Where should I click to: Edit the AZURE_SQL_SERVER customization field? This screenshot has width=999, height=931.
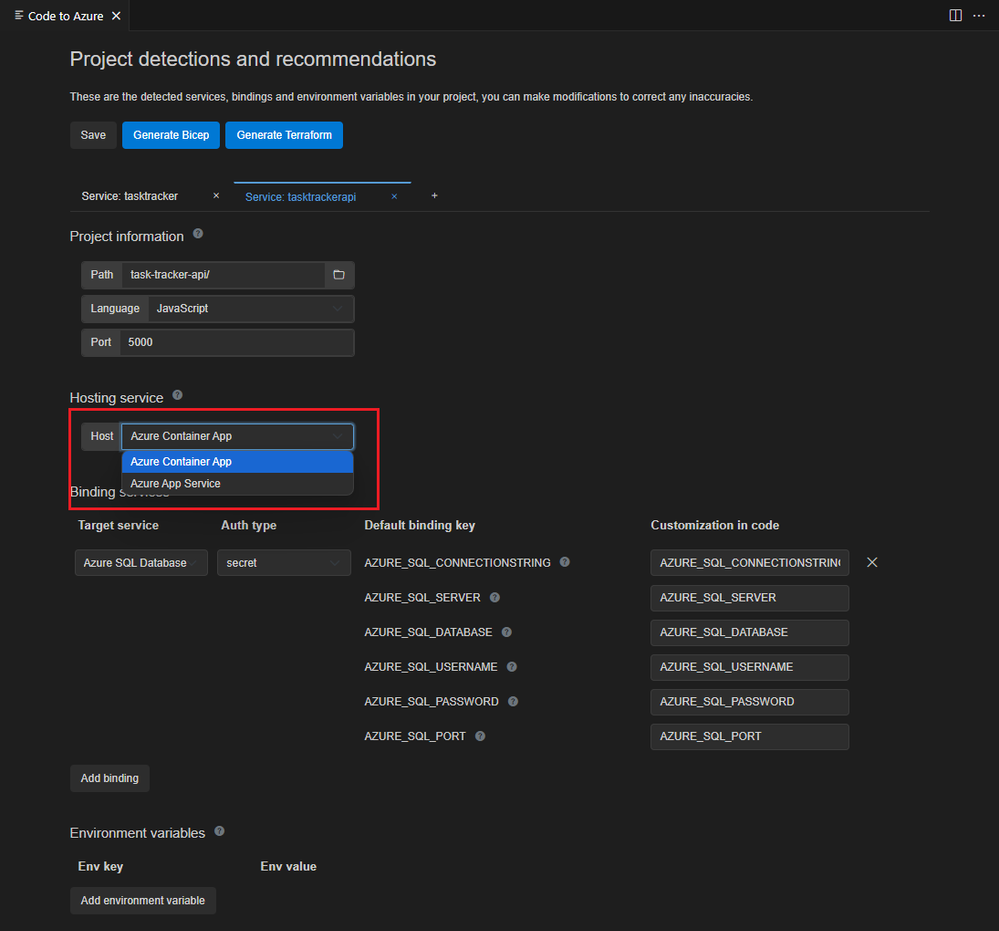pyautogui.click(x=749, y=598)
